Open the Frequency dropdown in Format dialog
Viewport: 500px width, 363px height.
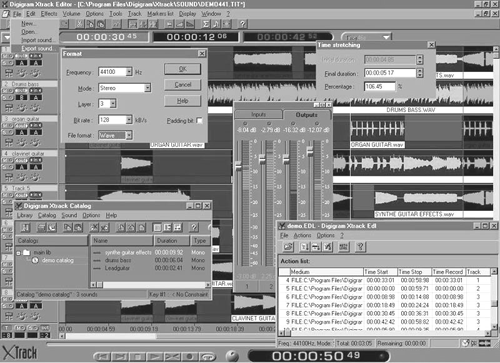tap(129, 72)
